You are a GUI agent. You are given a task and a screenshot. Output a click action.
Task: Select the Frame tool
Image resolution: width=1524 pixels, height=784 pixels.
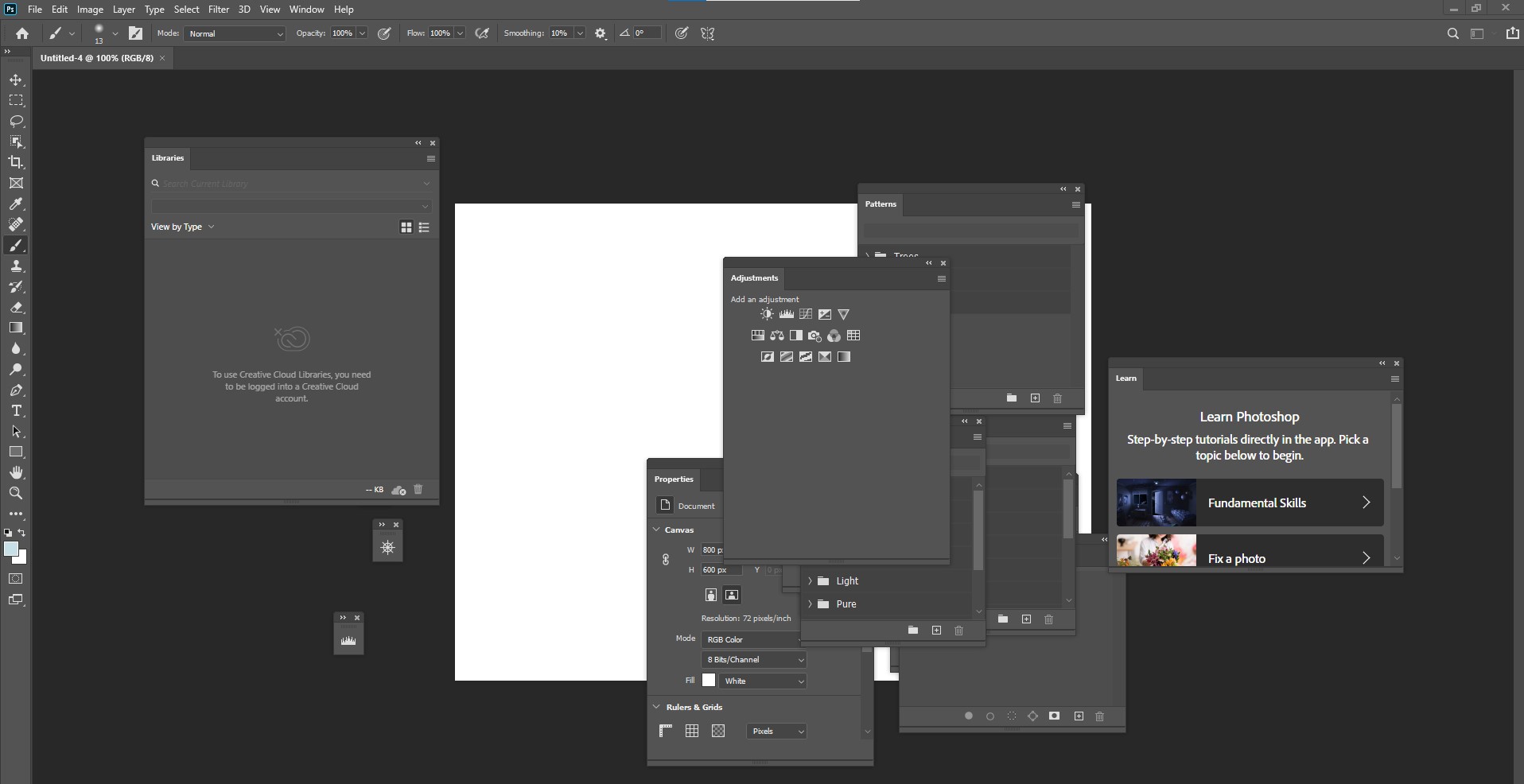tap(16, 183)
